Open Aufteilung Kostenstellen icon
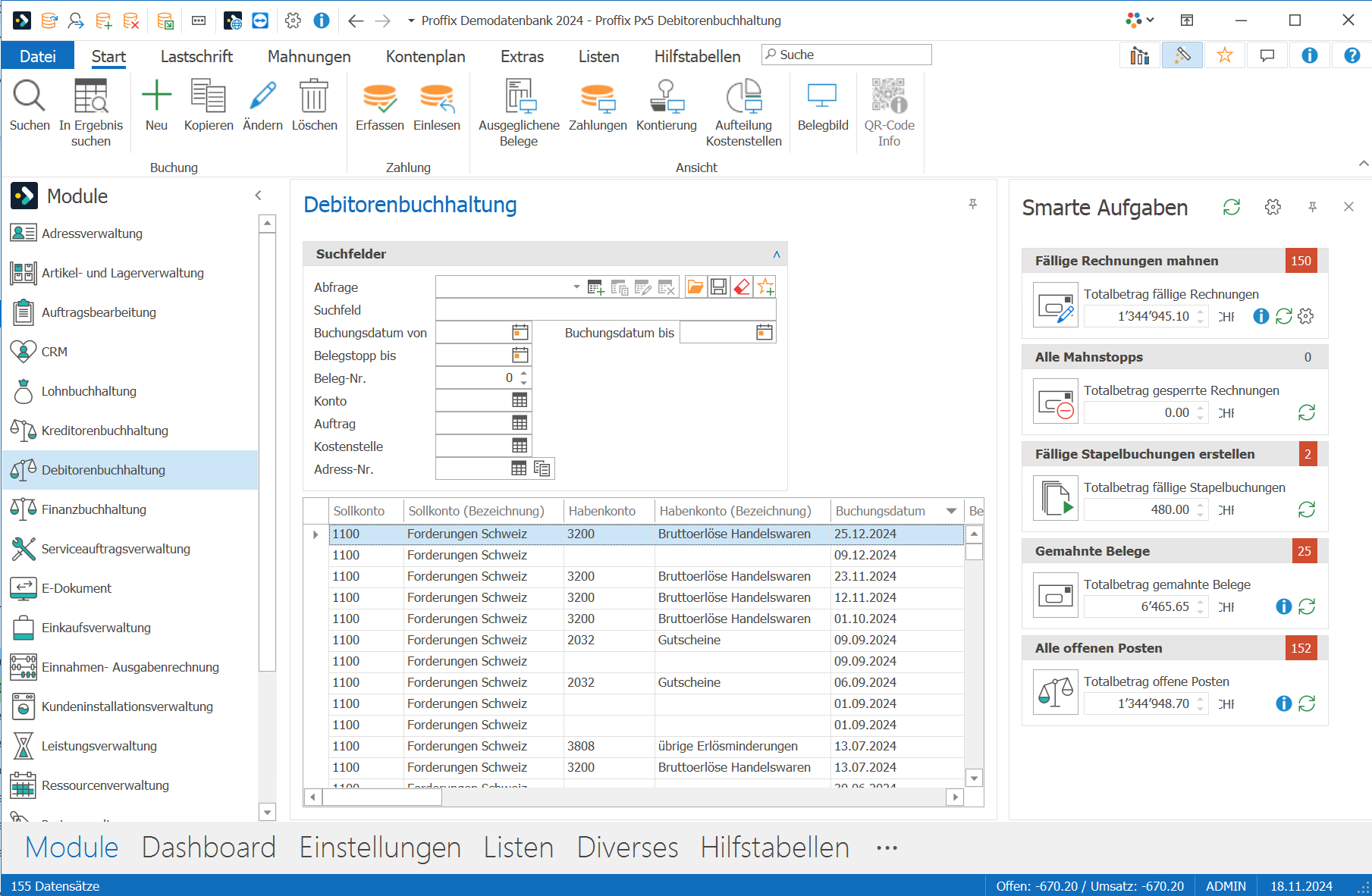 [744, 96]
